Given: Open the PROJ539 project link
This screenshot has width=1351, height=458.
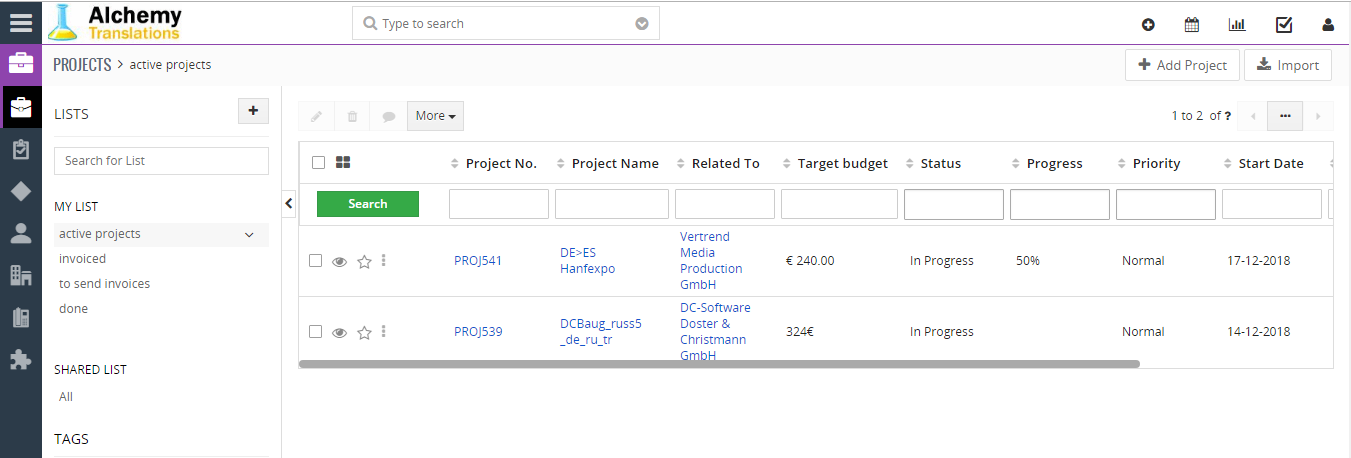Looking at the screenshot, I should pyautogui.click(x=478, y=332).
